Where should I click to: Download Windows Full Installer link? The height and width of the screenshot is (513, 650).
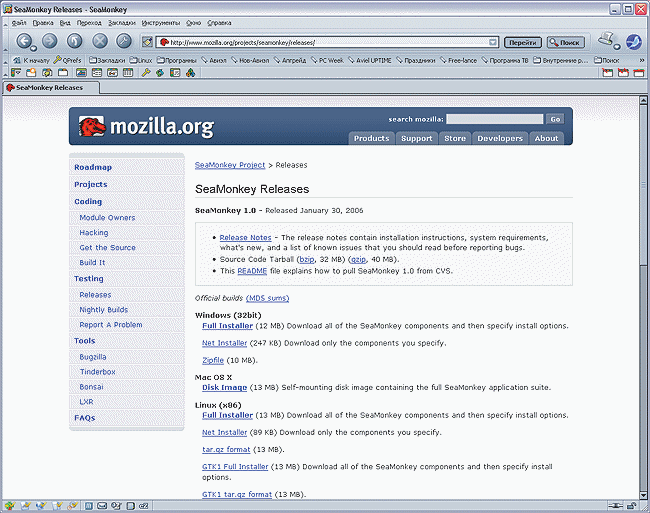tap(228, 326)
